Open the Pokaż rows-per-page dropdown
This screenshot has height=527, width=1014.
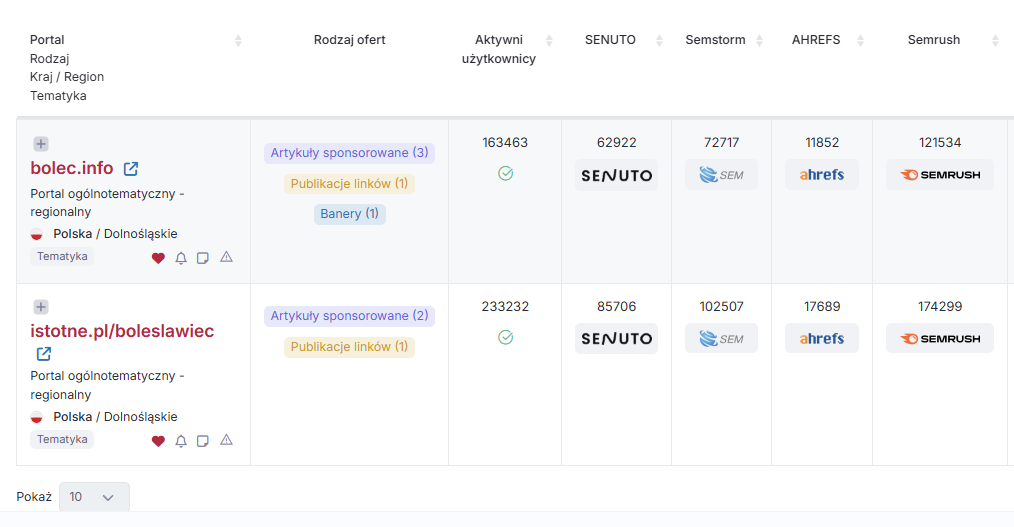[x=94, y=497]
